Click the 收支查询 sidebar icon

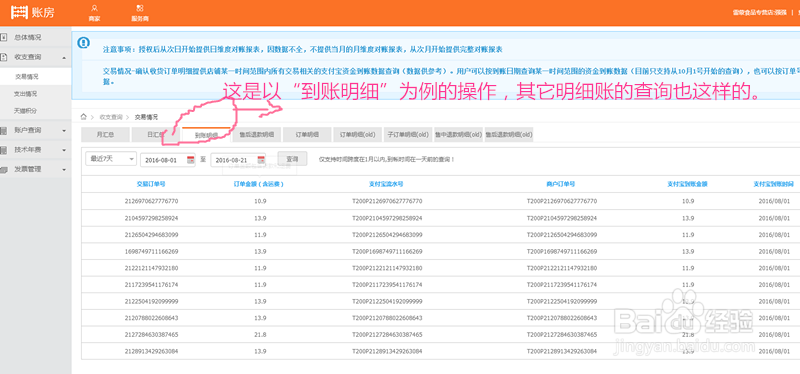coord(4,57)
